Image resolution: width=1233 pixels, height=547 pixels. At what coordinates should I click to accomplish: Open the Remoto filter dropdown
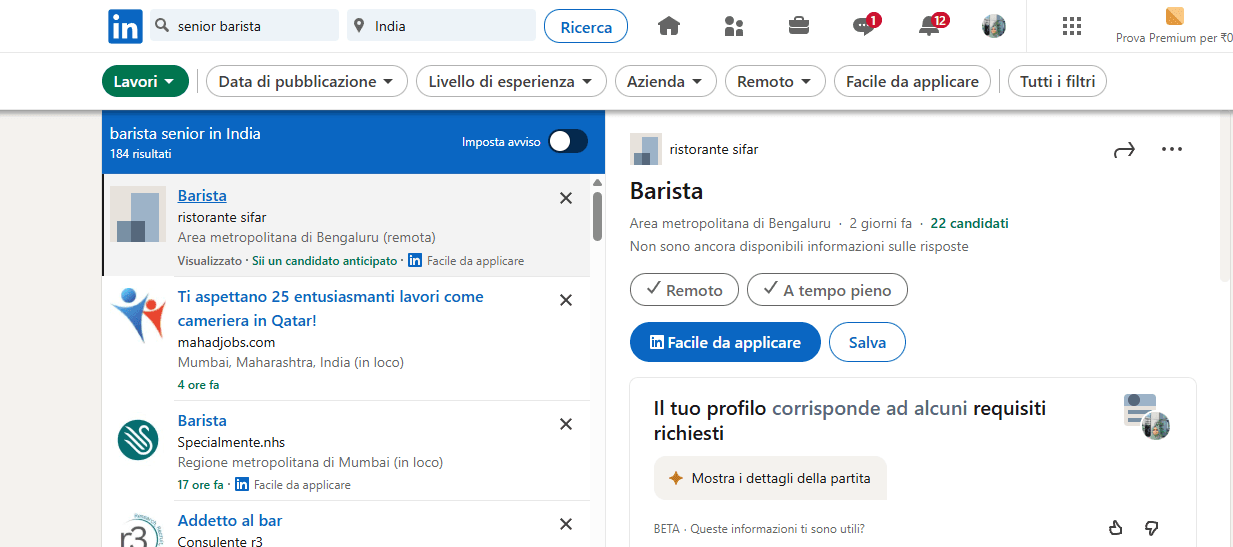(x=774, y=82)
